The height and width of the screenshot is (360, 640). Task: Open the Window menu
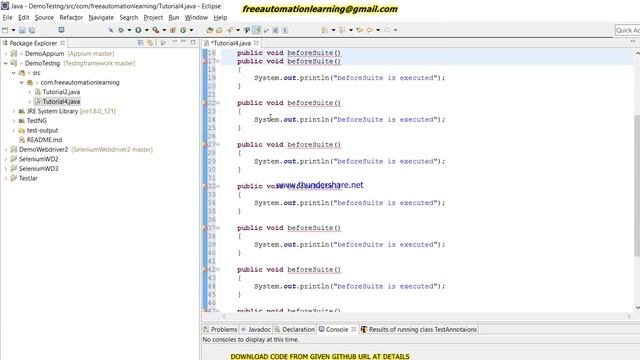click(196, 18)
